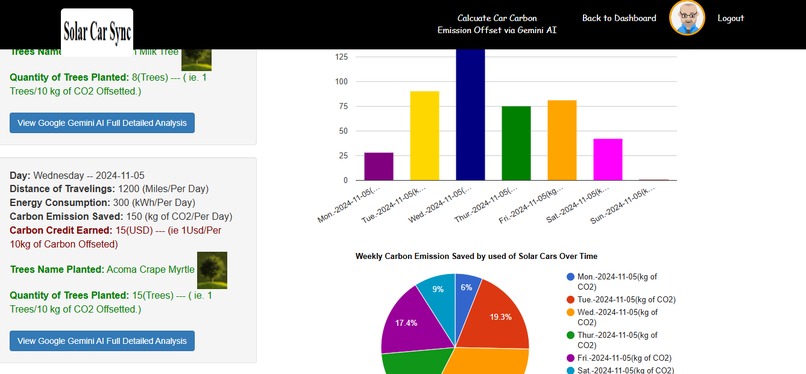This screenshot has height=374, width=806.
Task: Select the dark blue Wednesday bar
Action: [x=470, y=115]
